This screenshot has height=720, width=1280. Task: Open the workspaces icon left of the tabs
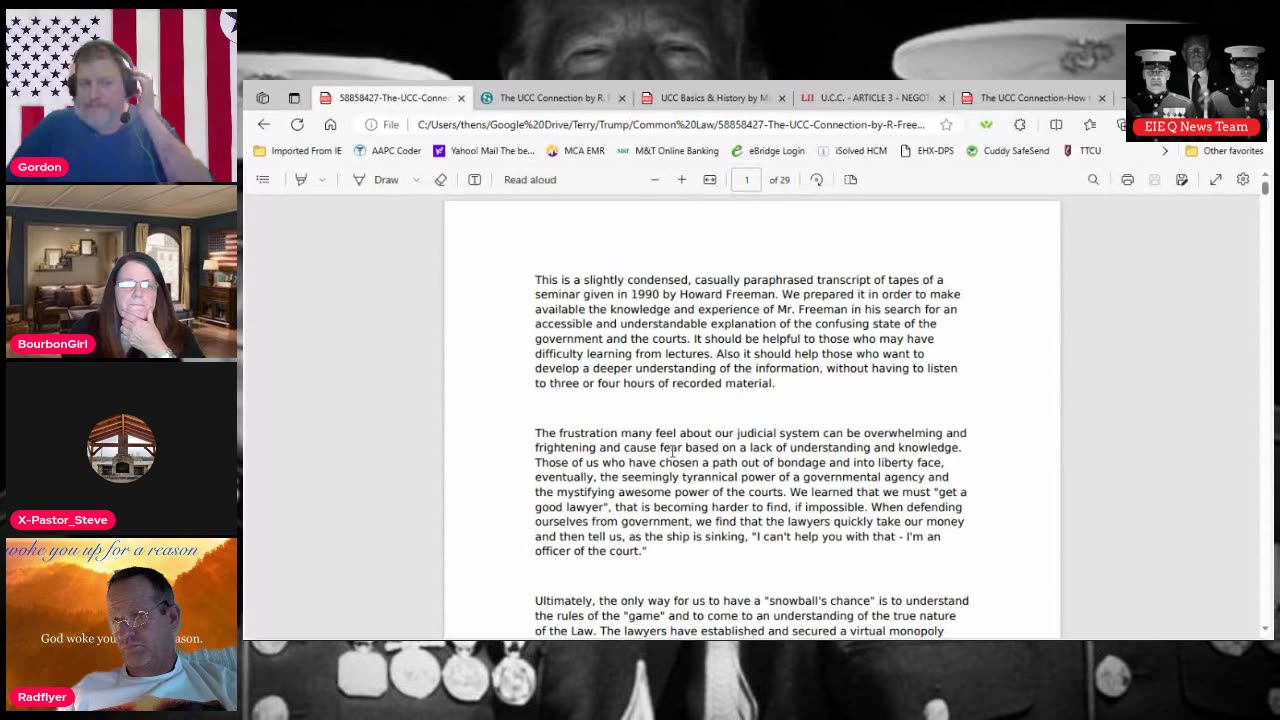coord(262,98)
